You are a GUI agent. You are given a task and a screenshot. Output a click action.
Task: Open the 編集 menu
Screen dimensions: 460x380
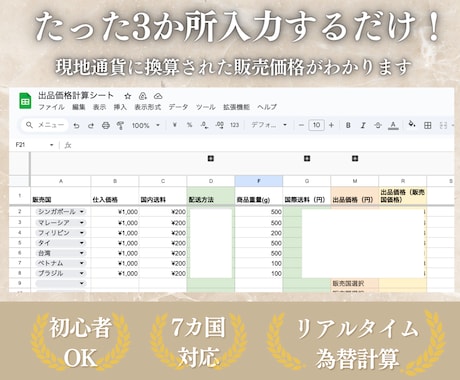pos(79,107)
